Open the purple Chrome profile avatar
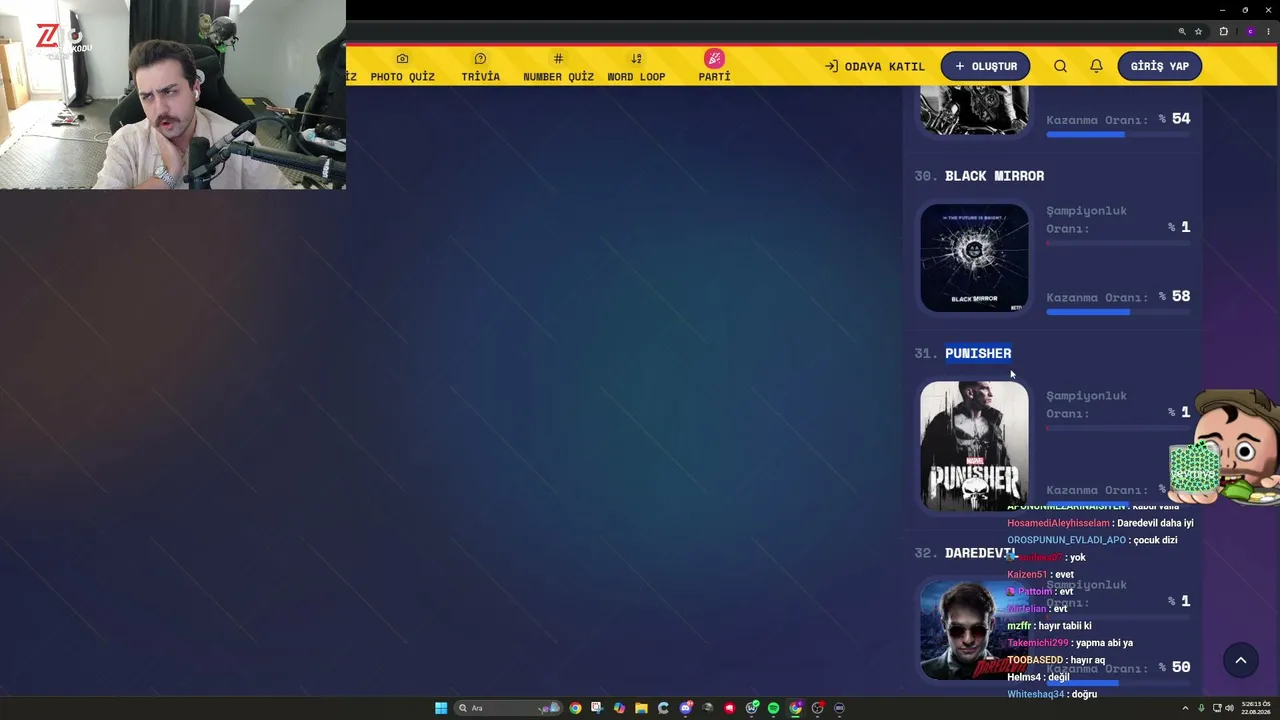 point(1250,31)
